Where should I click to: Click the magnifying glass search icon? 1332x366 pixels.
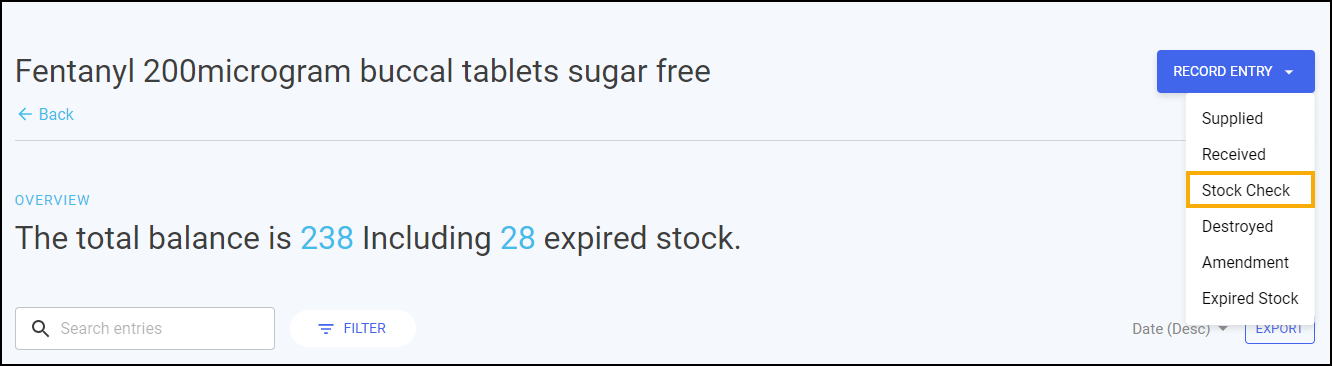coord(41,329)
